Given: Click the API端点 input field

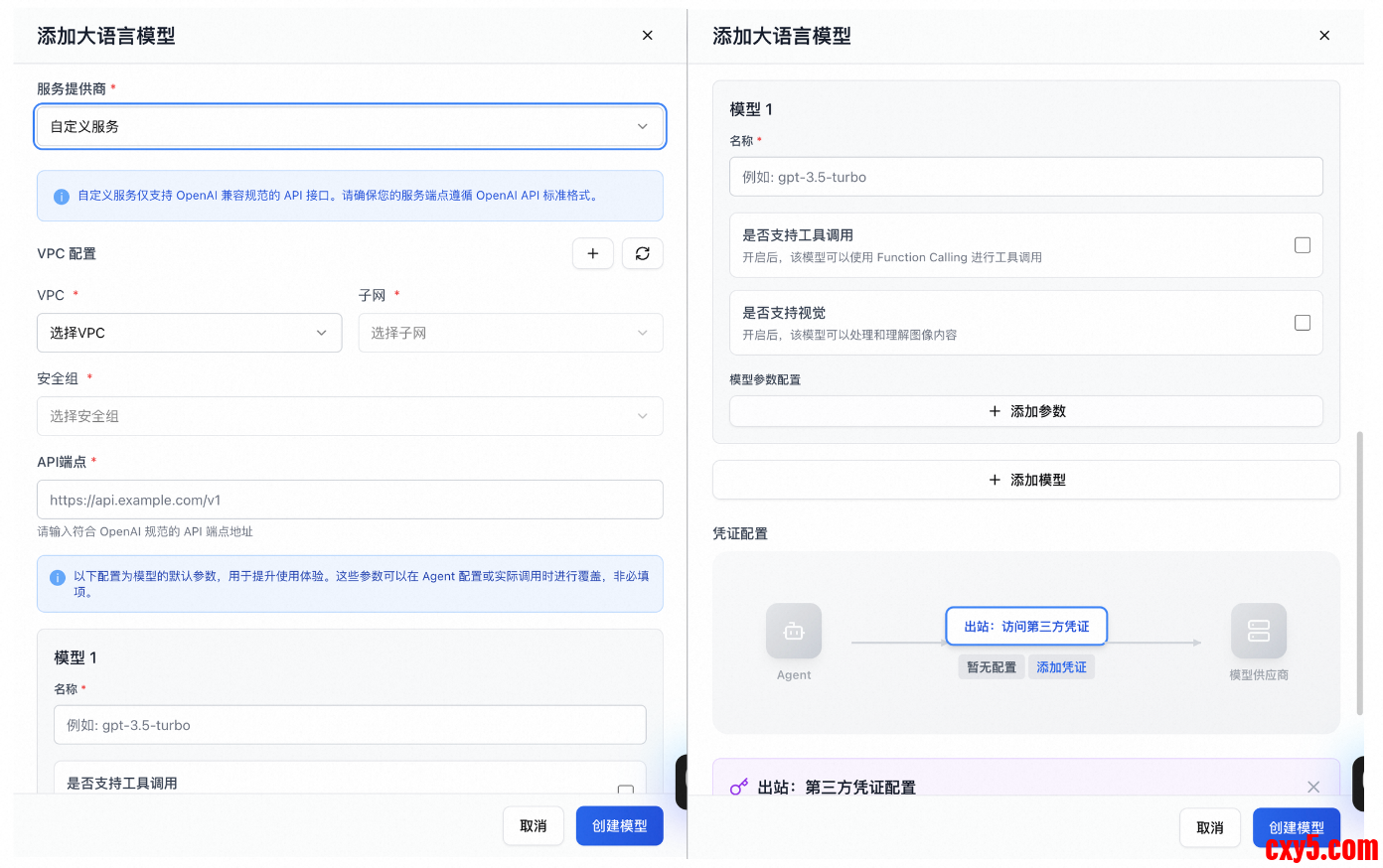Looking at the screenshot, I should (x=350, y=500).
